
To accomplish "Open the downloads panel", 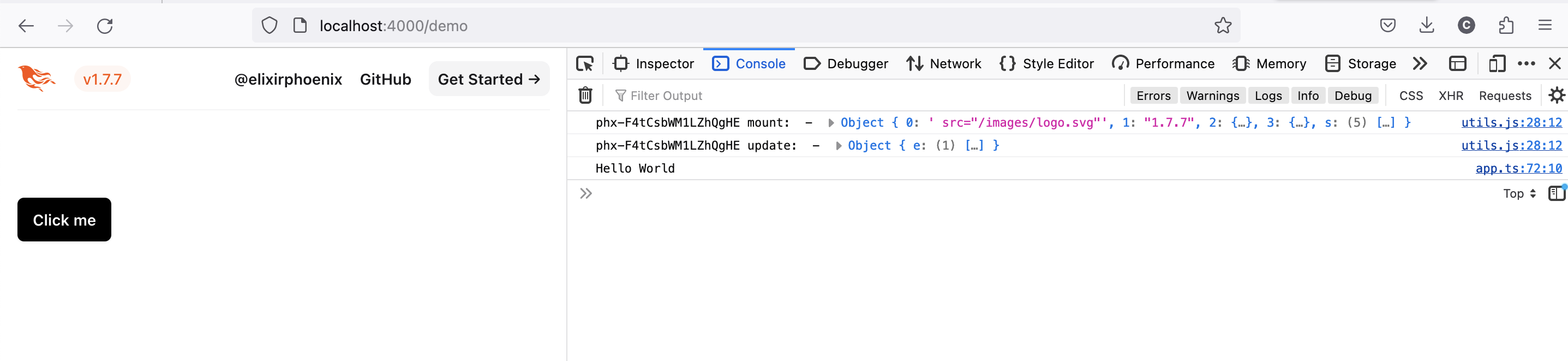I will [x=1426, y=26].
